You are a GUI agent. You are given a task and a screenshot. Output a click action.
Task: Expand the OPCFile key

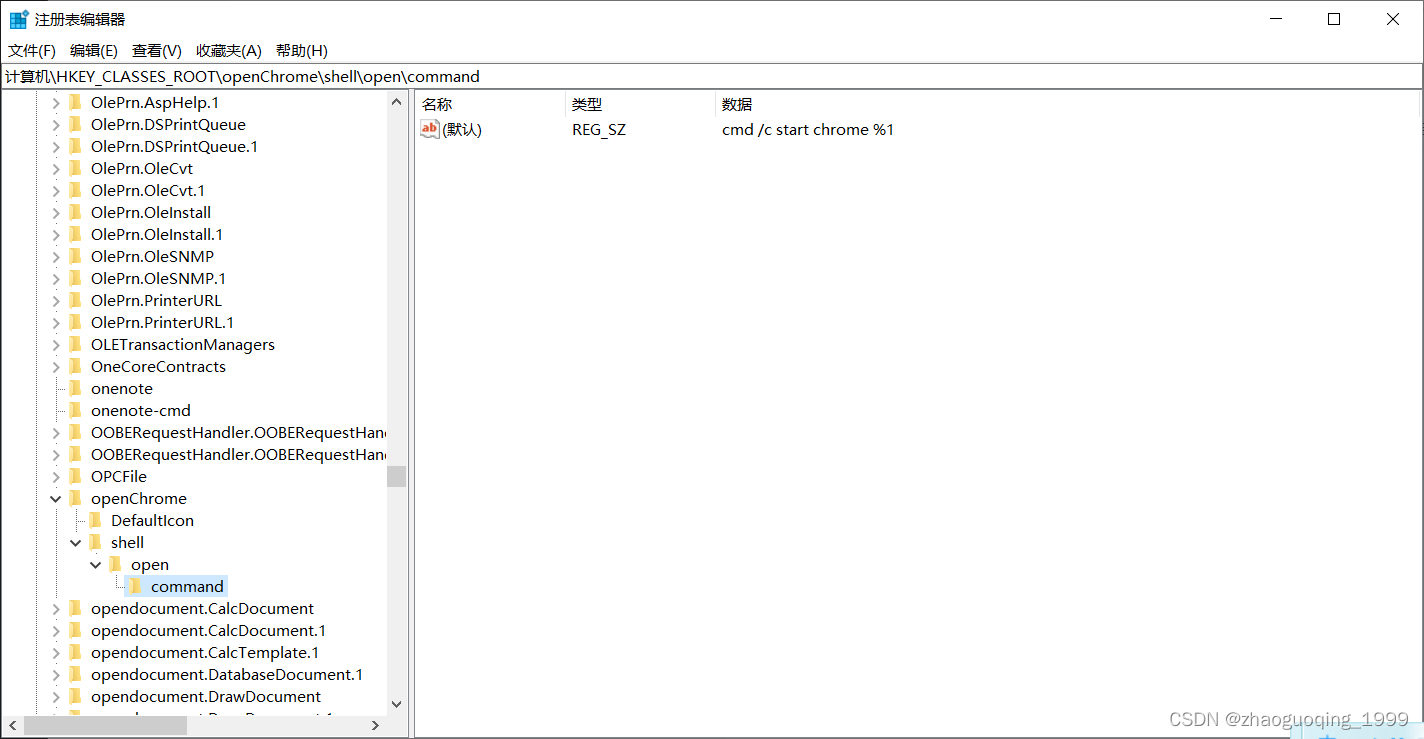click(56, 476)
